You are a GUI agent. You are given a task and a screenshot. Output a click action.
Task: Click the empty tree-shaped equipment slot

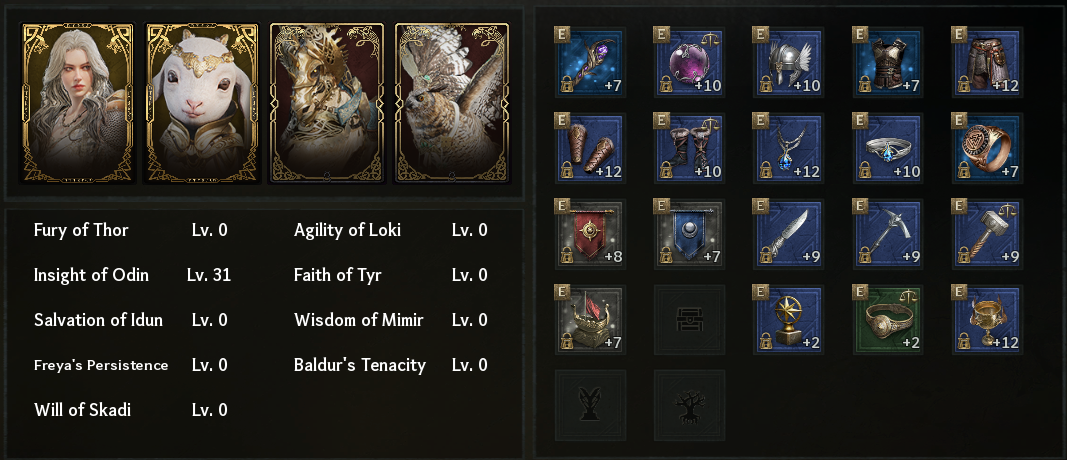pyautogui.click(x=690, y=405)
